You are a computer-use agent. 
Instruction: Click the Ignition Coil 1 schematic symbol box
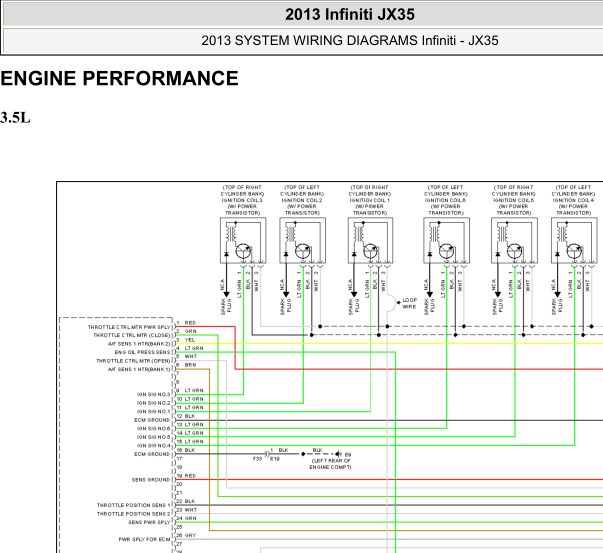point(370,240)
